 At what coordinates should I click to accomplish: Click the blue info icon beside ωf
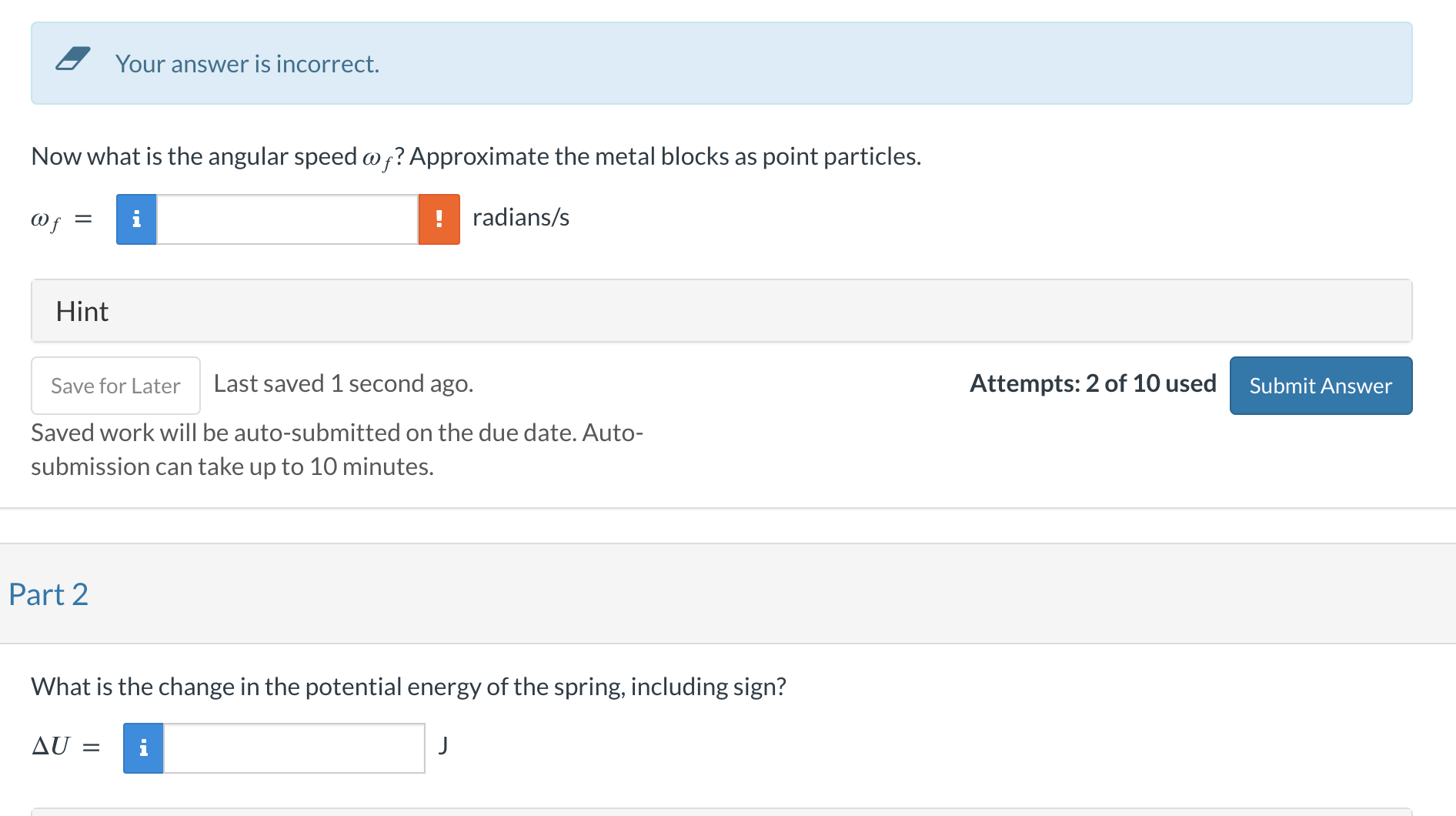(x=136, y=219)
